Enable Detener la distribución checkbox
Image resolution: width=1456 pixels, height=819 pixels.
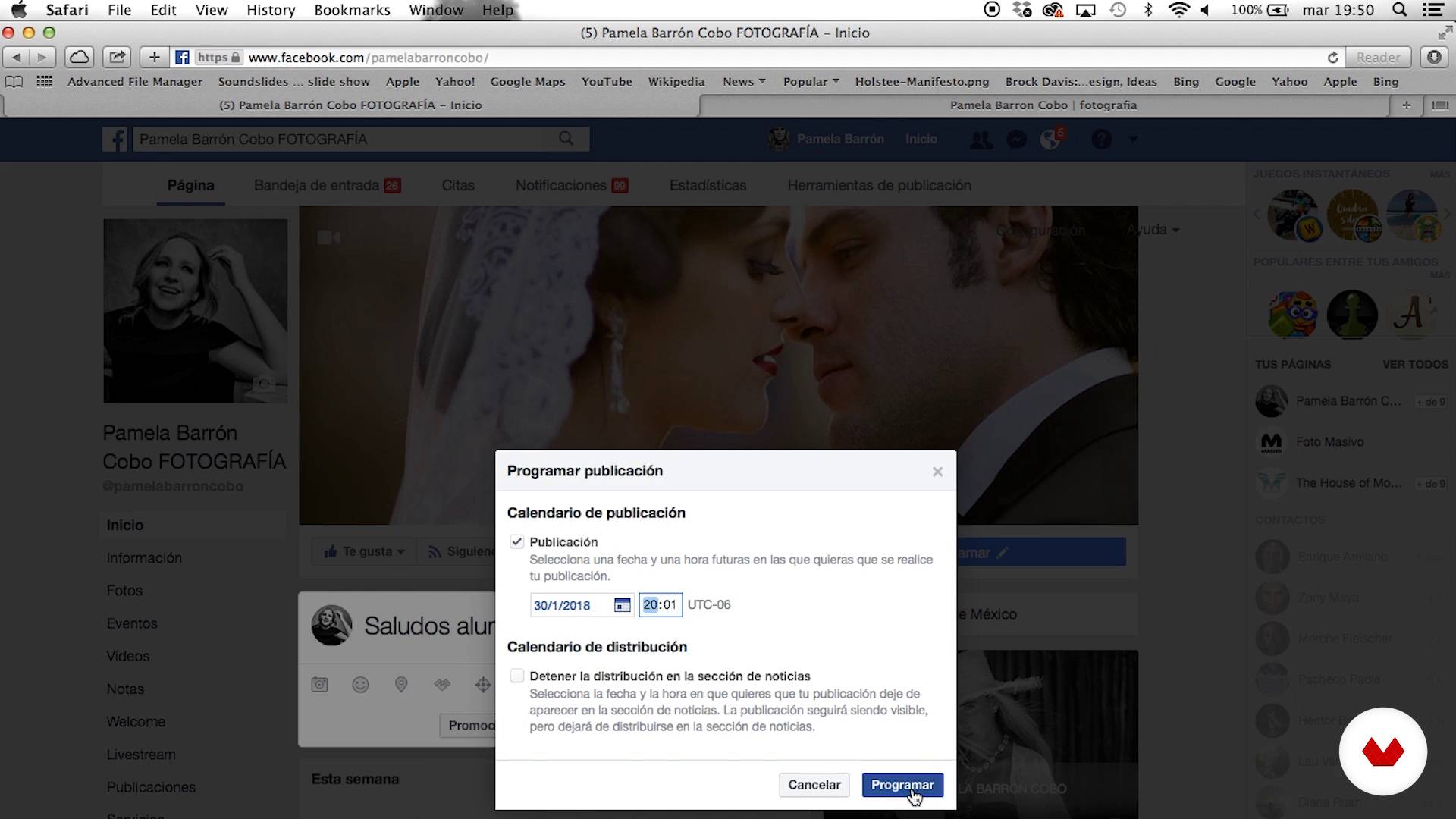coord(517,676)
